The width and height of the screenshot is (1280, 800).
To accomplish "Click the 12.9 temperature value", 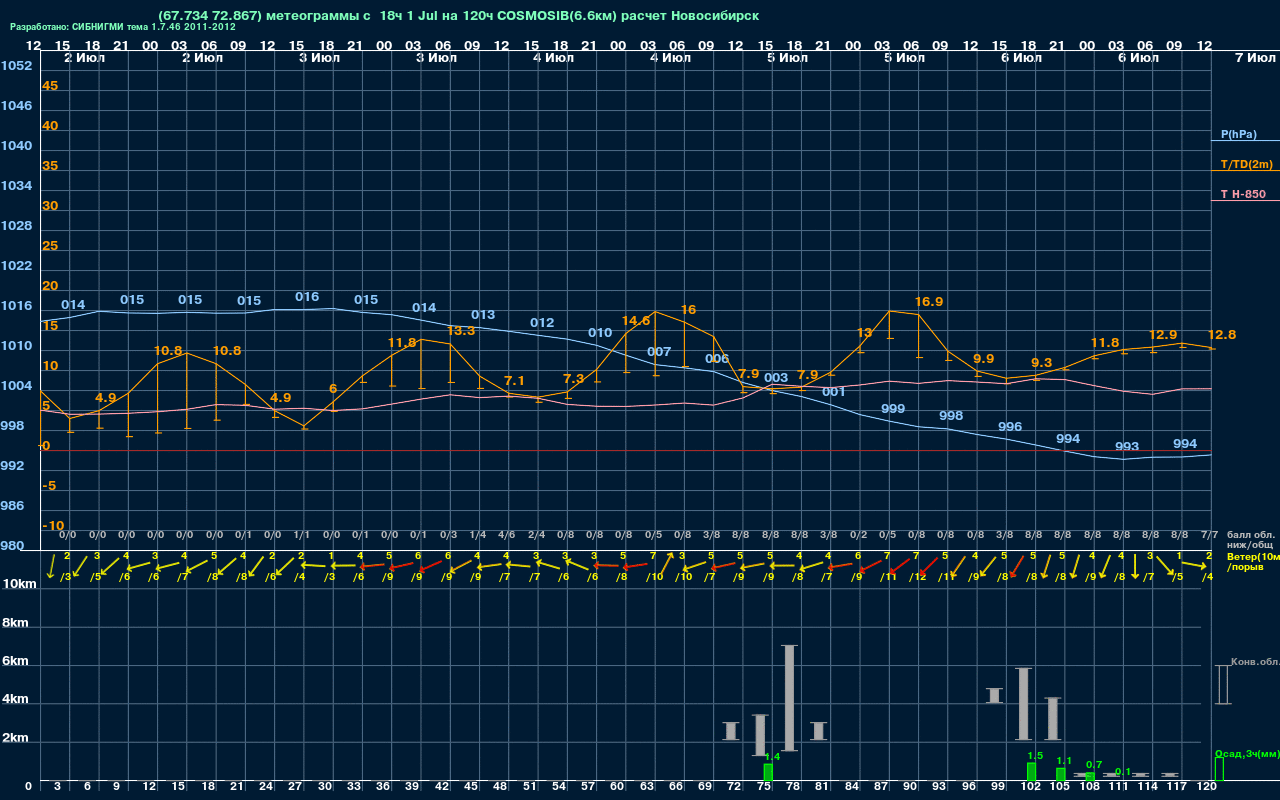I will (1163, 335).
